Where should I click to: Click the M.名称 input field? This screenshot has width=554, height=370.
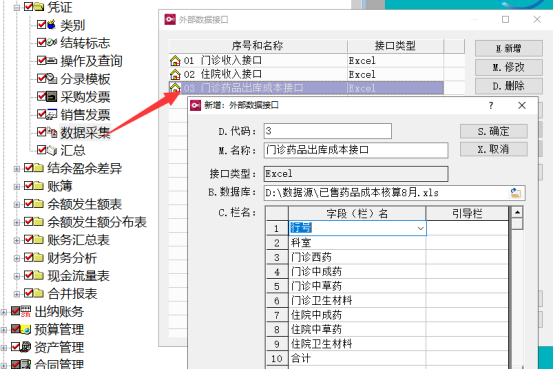[356, 150]
